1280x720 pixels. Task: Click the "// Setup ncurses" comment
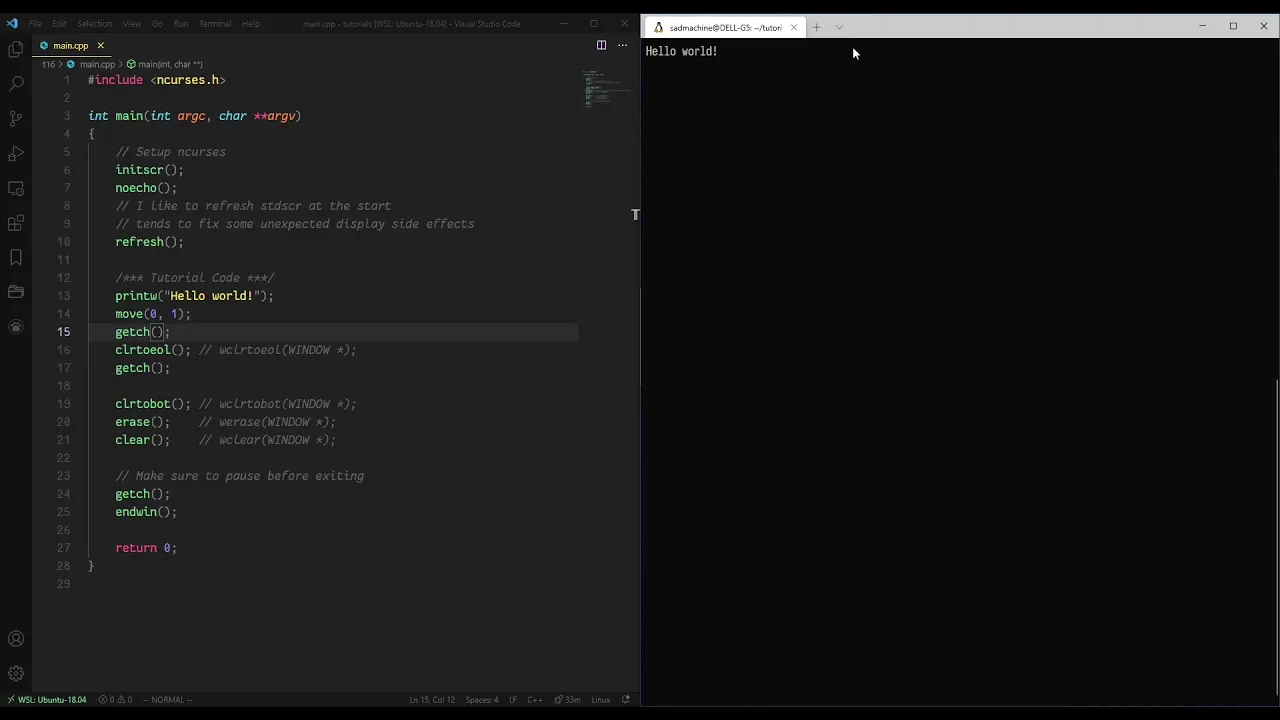point(171,152)
